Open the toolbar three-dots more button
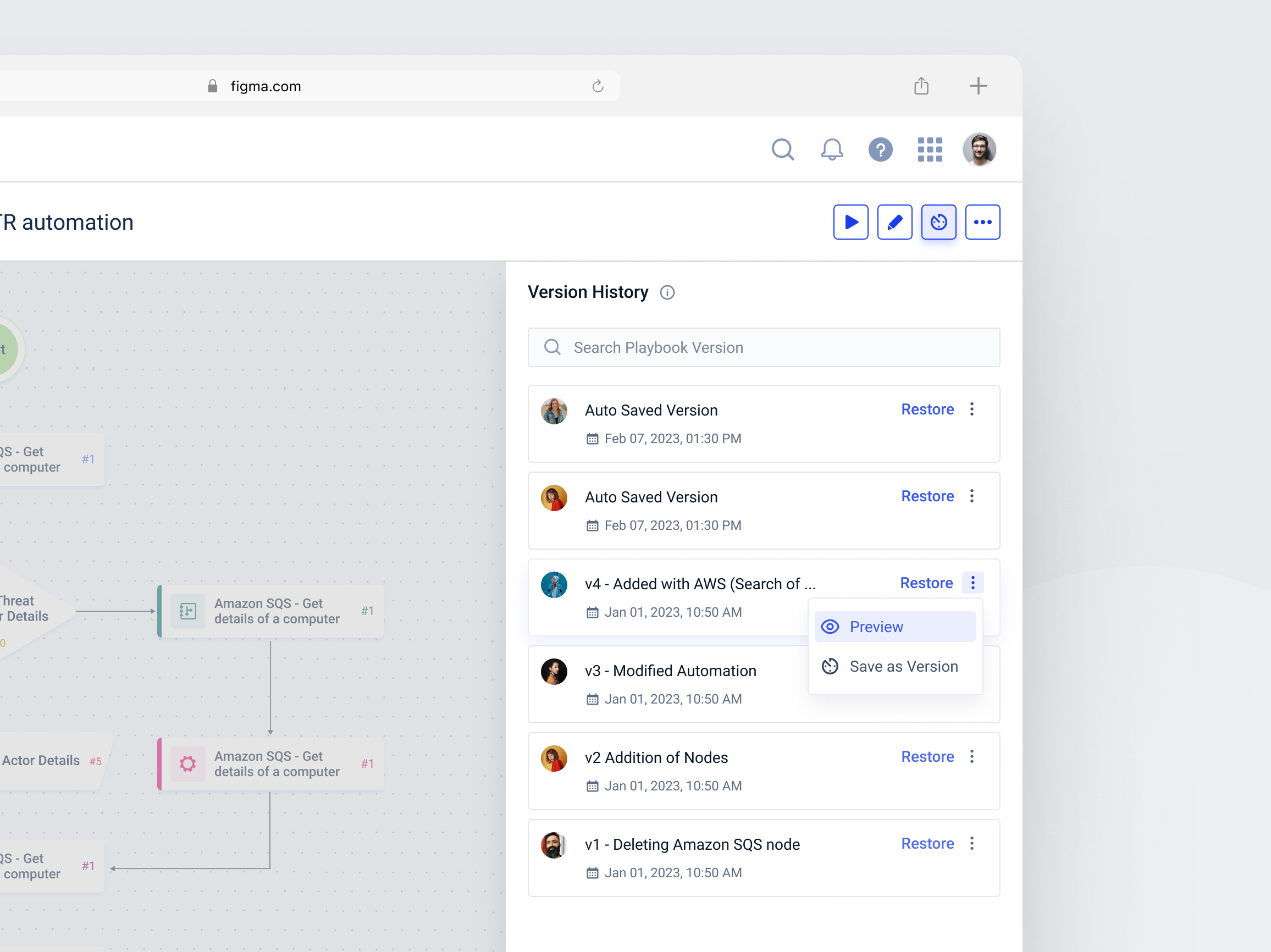The height and width of the screenshot is (952, 1271). point(982,222)
